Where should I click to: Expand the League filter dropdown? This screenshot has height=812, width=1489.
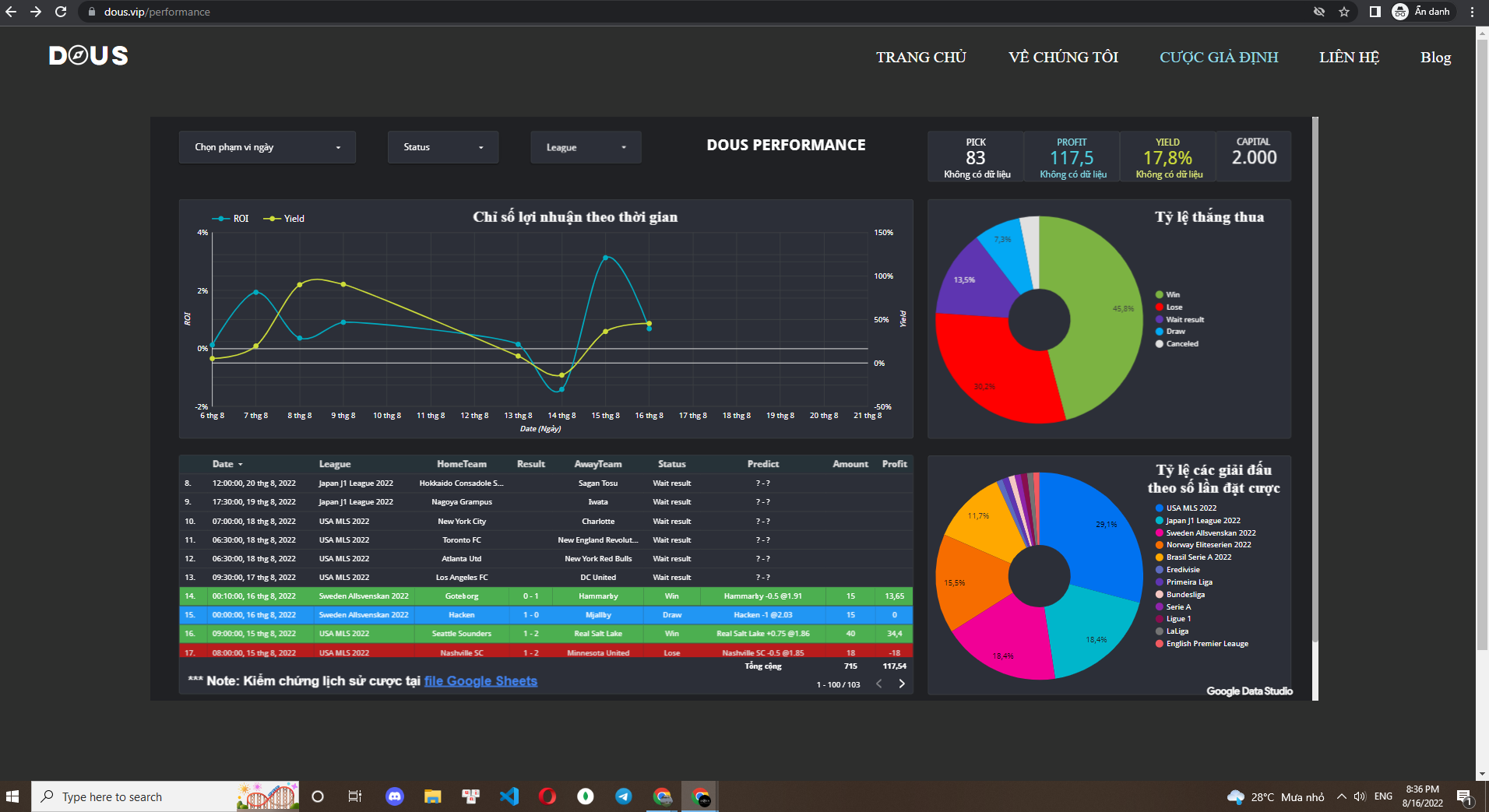586,147
